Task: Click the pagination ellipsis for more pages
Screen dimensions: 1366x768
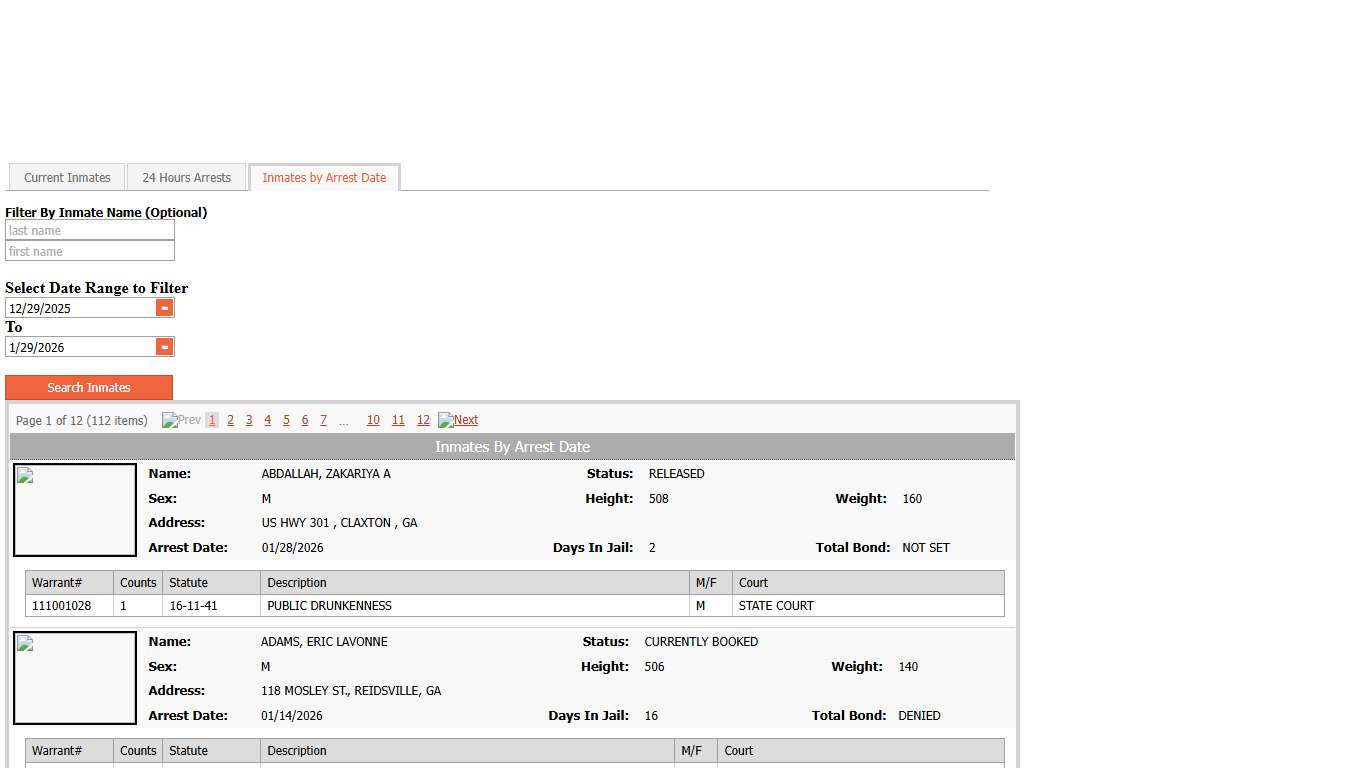Action: tap(344, 421)
